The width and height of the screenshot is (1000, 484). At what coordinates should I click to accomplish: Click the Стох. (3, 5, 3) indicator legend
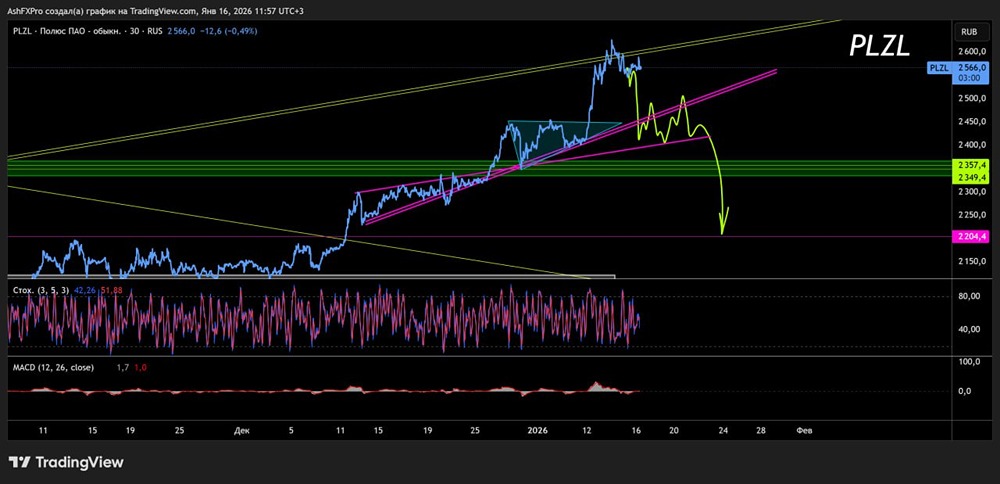click(x=40, y=290)
